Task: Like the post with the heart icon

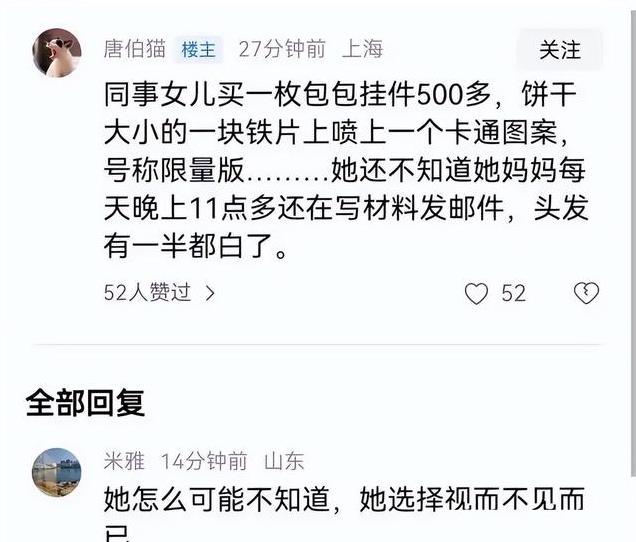Action: [x=476, y=293]
